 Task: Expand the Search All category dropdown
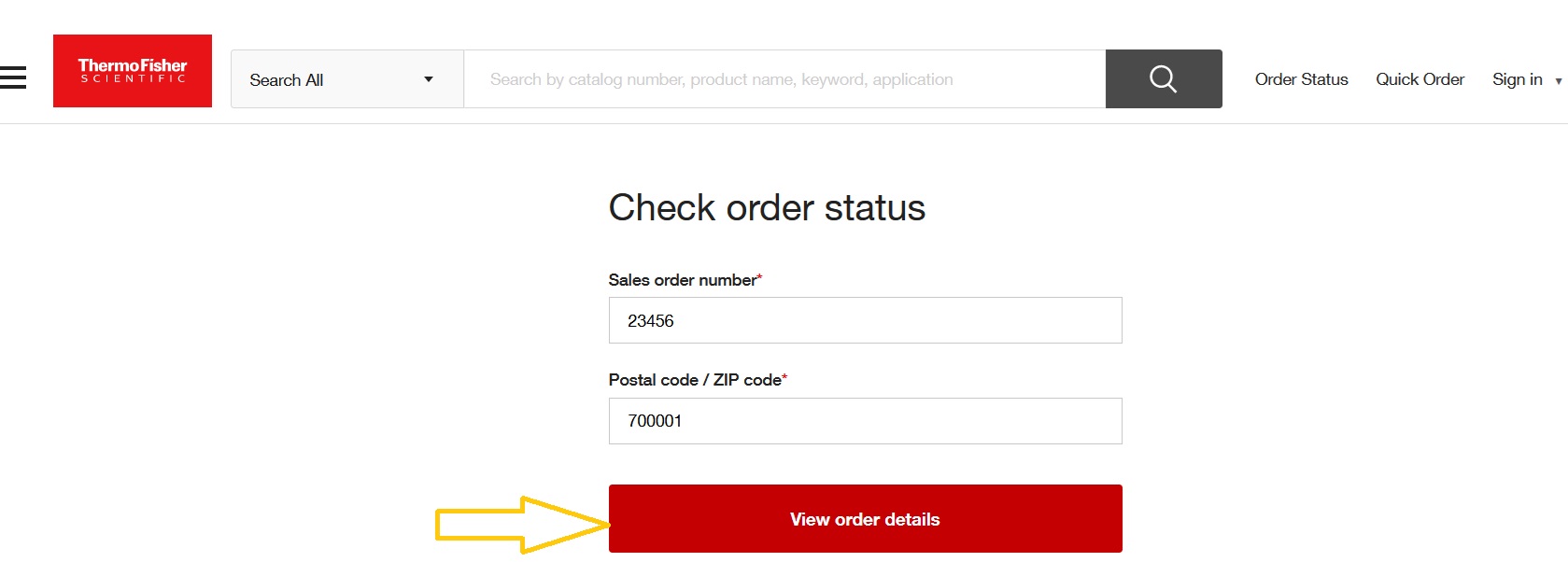[x=346, y=79]
